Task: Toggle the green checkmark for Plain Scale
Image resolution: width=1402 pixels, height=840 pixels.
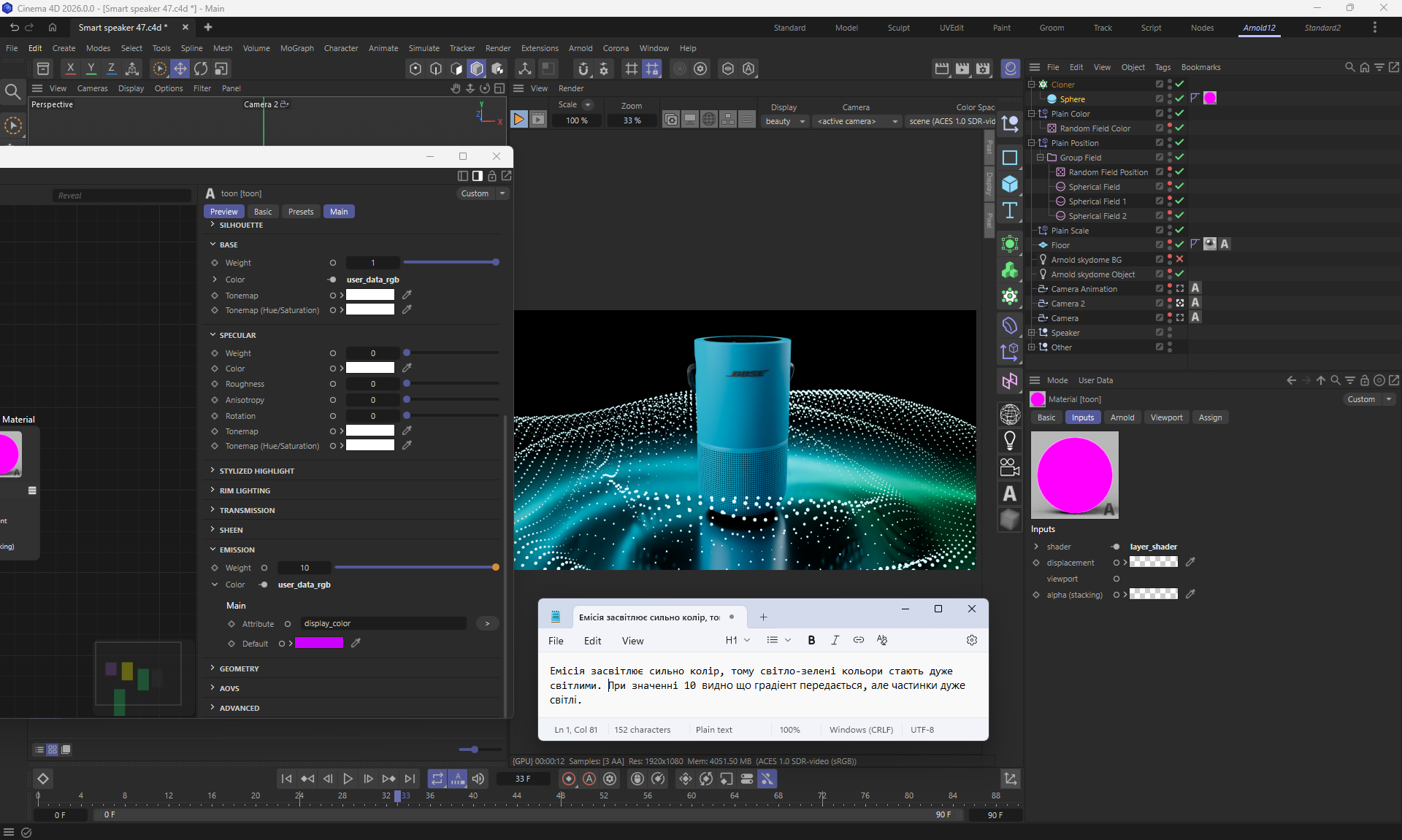Action: pos(1179,230)
